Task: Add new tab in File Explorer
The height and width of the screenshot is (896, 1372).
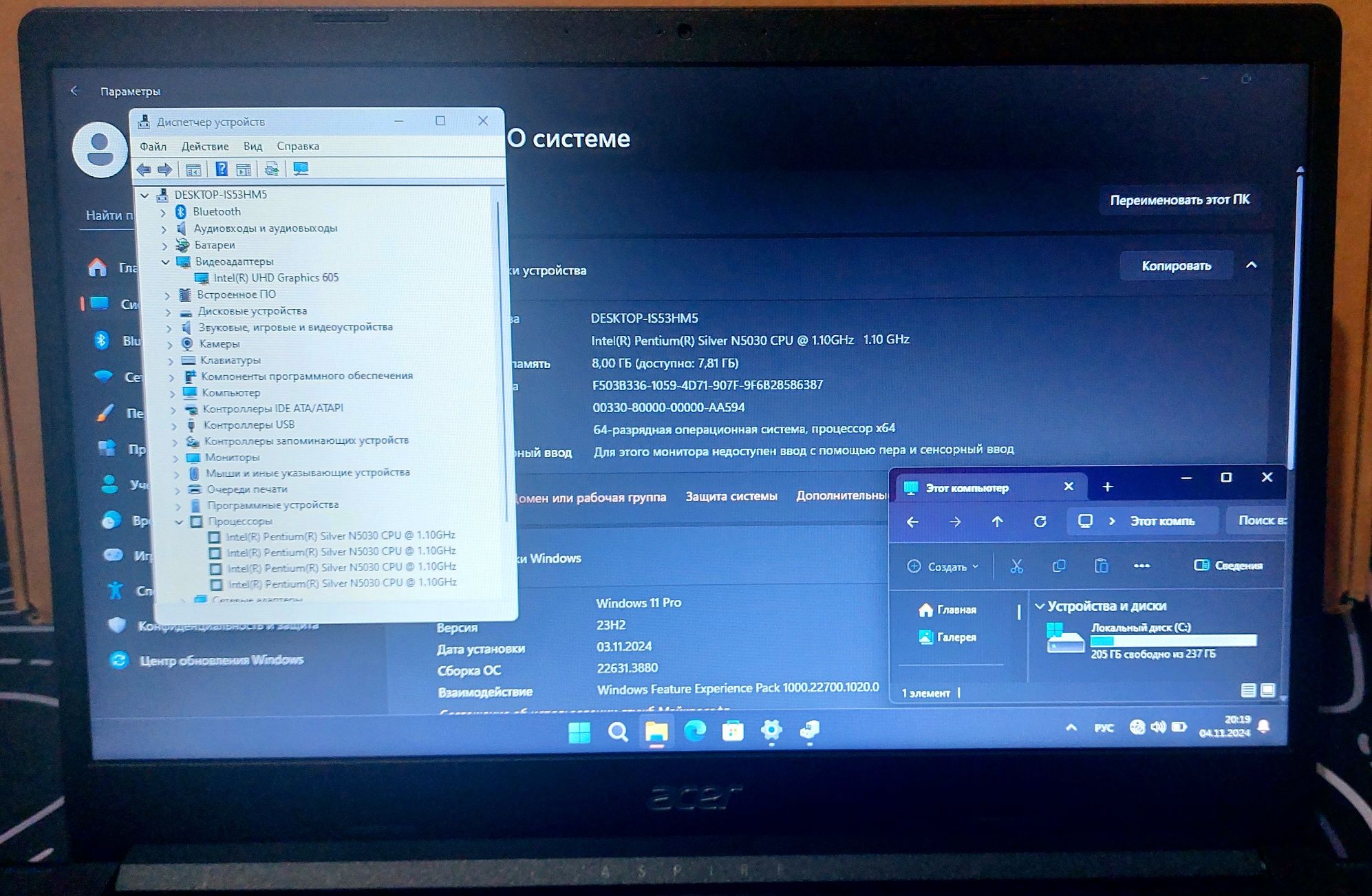Action: [1107, 487]
